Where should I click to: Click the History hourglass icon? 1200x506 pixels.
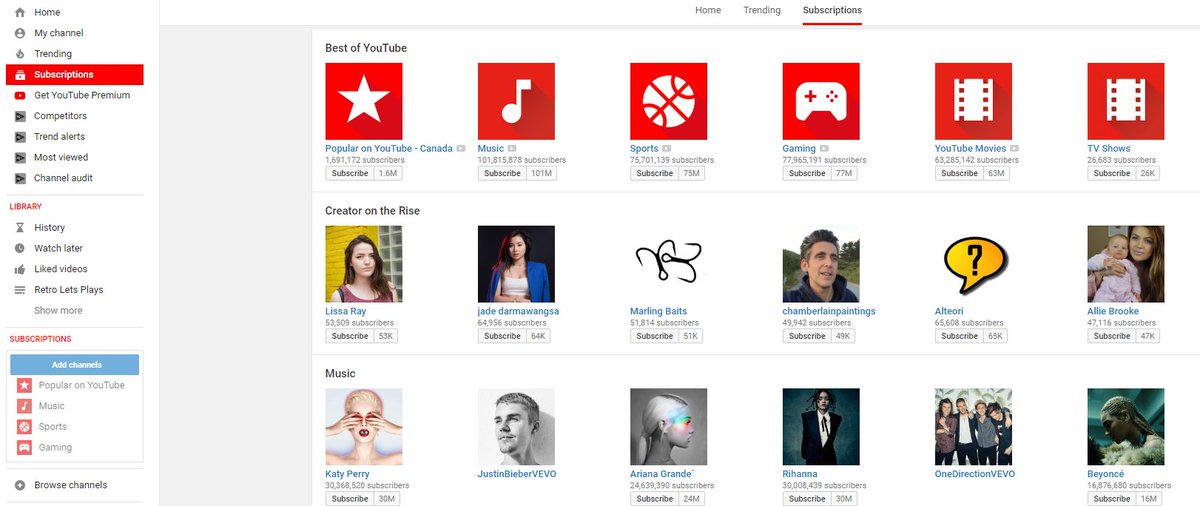click(x=20, y=228)
